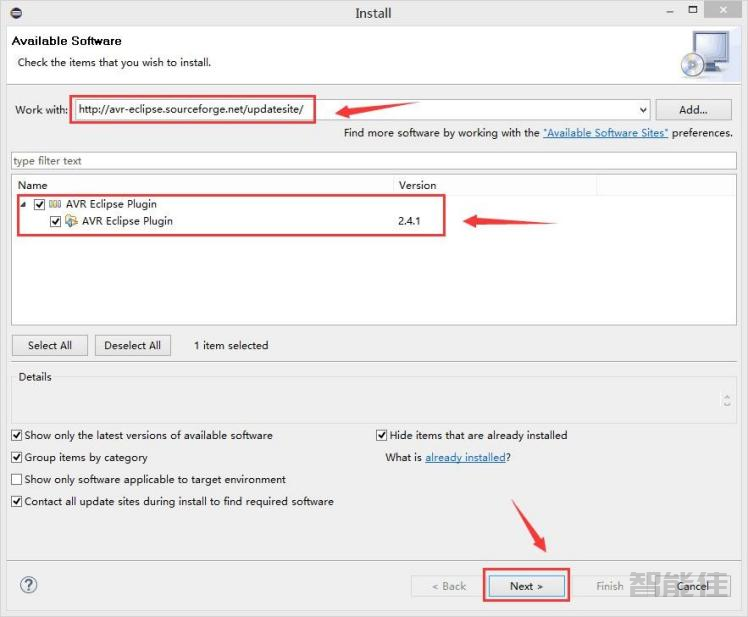Enable Show only software applicable to target
This screenshot has height=617, width=748.
pyautogui.click(x=17, y=480)
